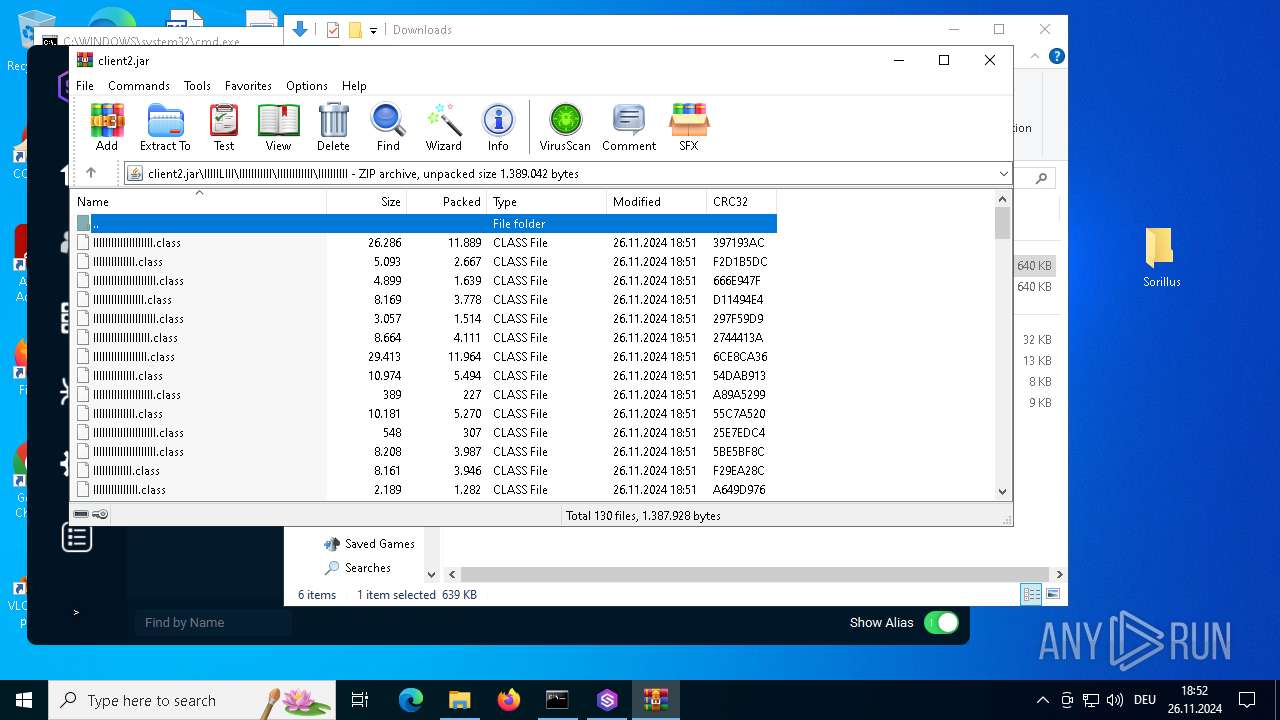1280x720 pixels.
Task: Click the Find by Name search field
Action: (213, 623)
